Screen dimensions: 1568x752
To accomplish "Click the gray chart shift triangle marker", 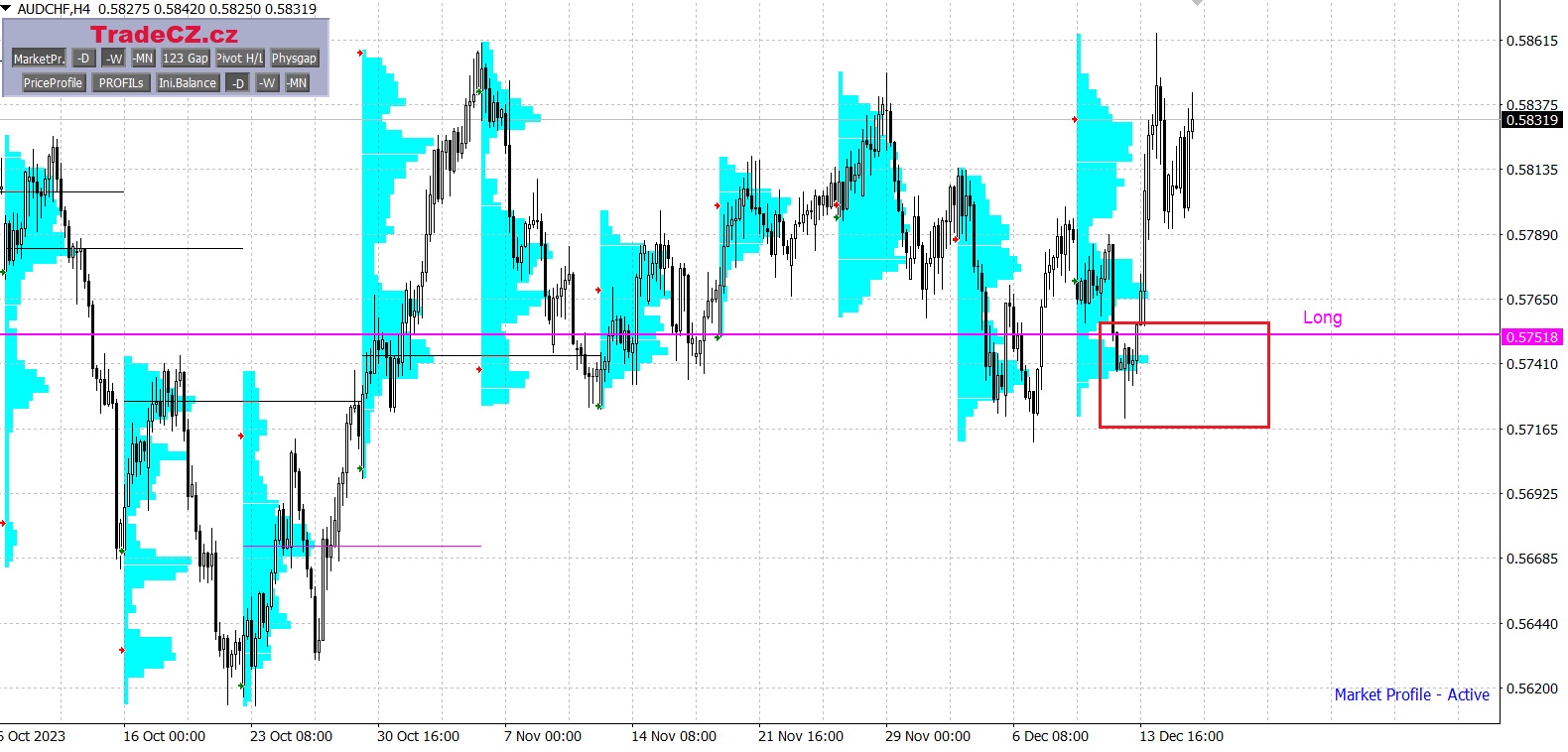I will point(1198,3).
